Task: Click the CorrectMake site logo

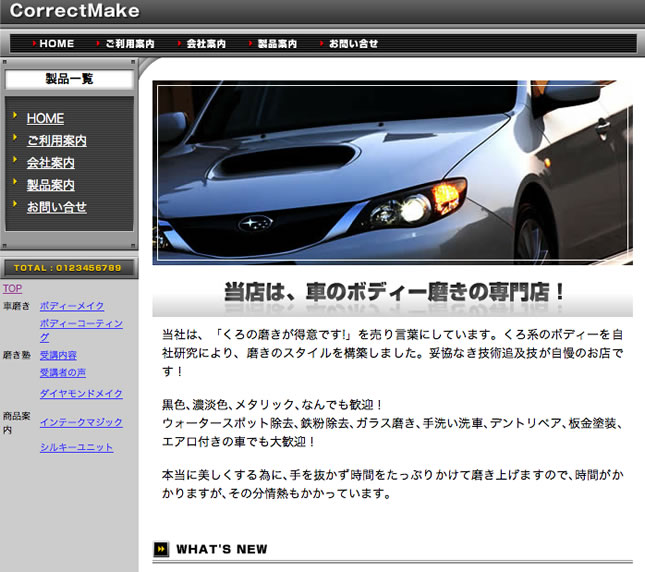Action: coord(75,12)
